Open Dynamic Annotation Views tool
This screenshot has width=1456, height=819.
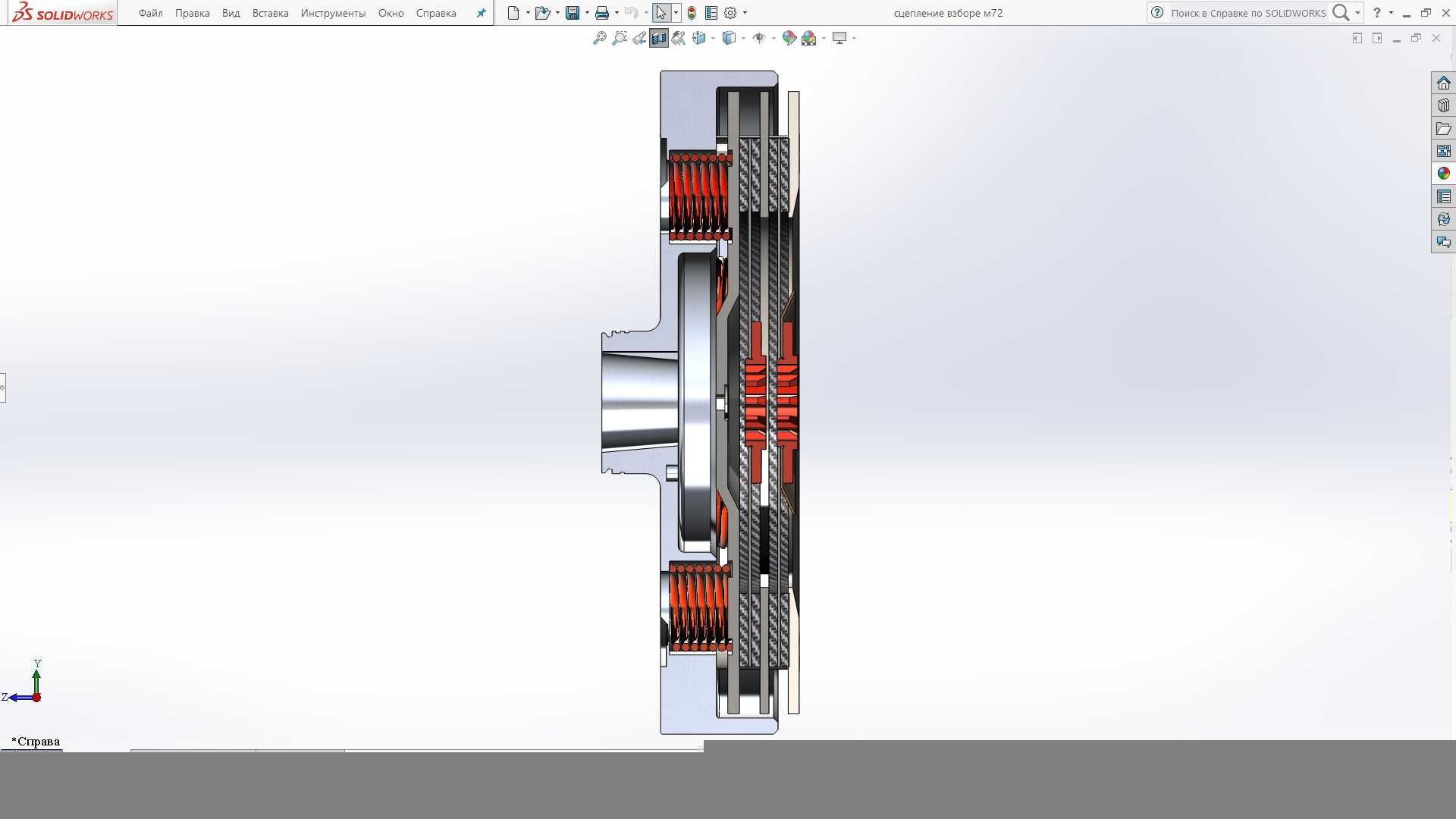pyautogui.click(x=679, y=38)
